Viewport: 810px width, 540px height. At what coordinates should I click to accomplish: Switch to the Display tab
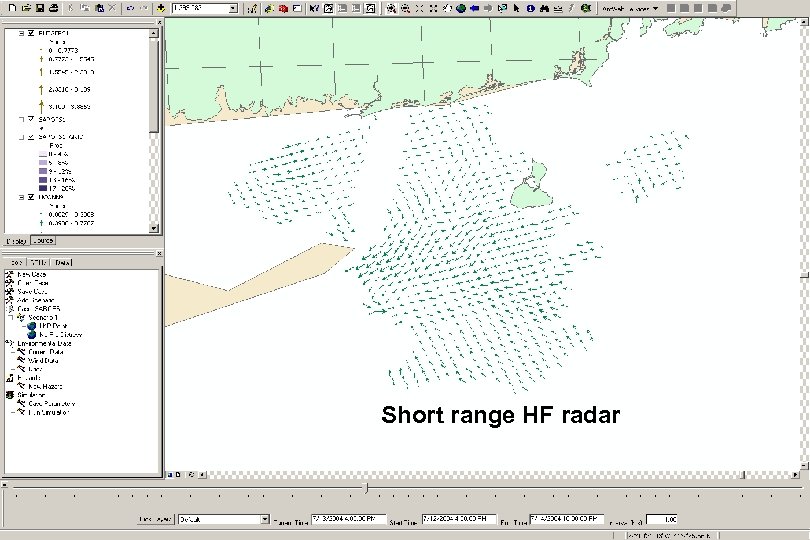tap(16, 241)
